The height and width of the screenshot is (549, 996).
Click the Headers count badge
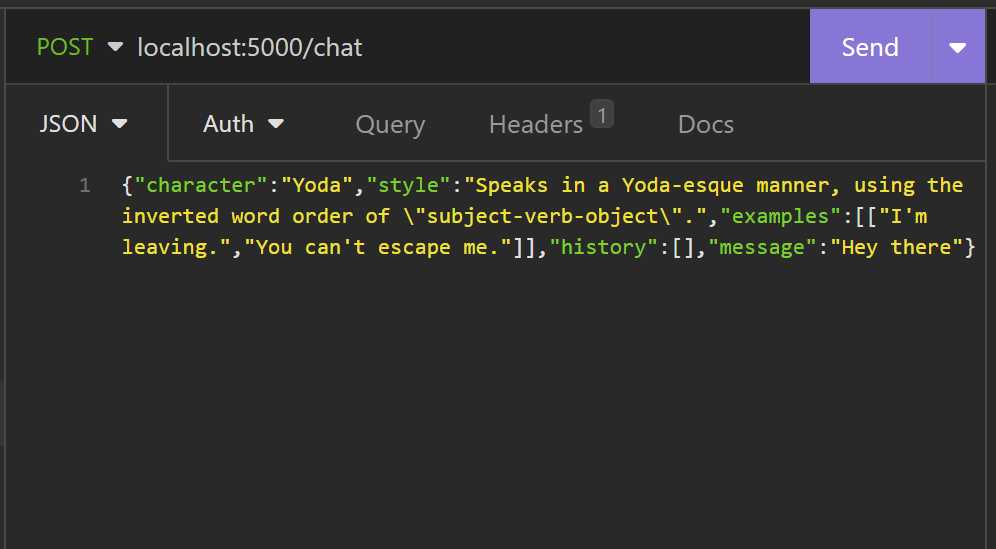pos(602,114)
